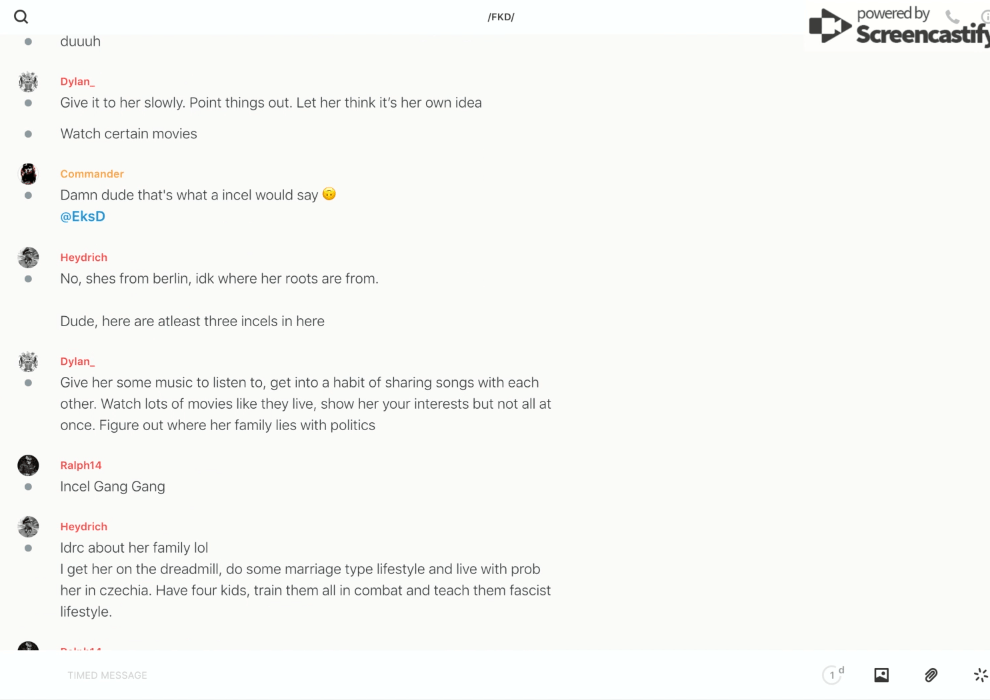The image size is (990, 700).
Task: Click the 'Incel Gang Gang' message
Action: pyautogui.click(x=112, y=487)
